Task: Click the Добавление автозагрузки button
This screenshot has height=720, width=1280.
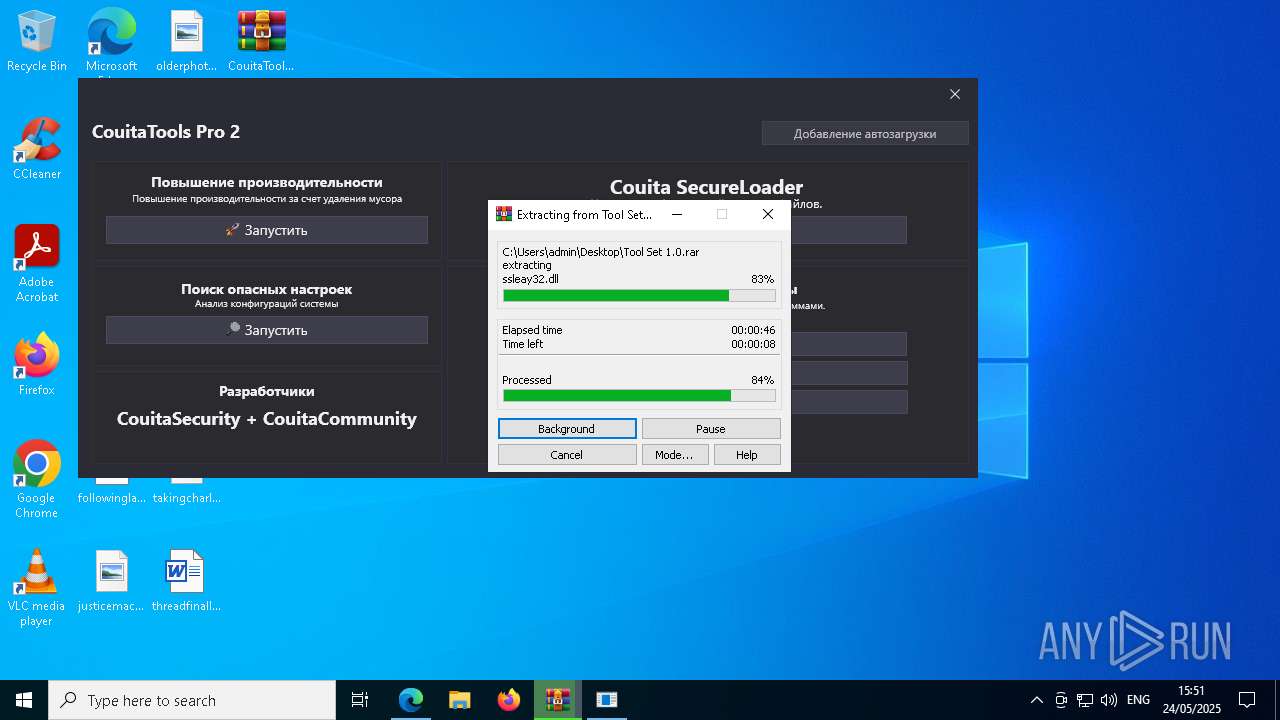Action: (865, 133)
